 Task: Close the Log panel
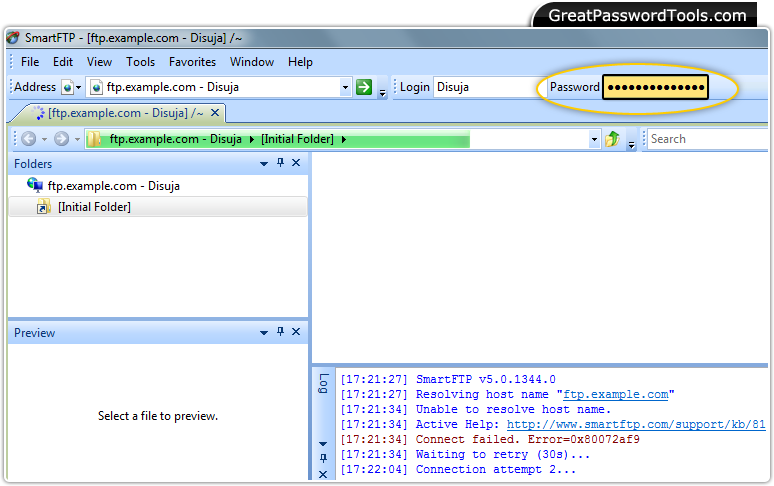[323, 474]
